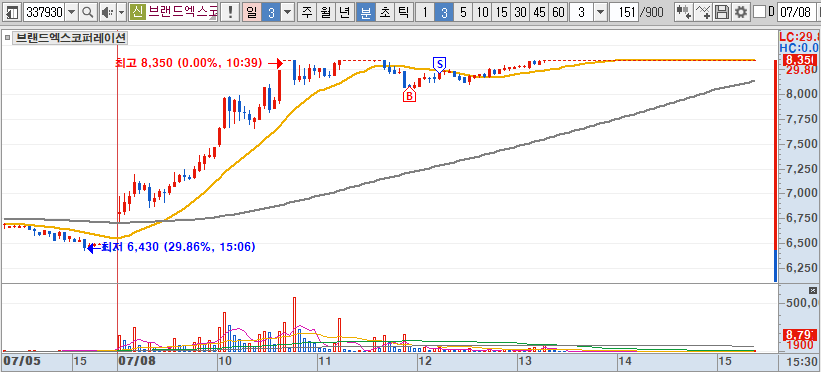
Task: Open the dropdown after the daily interval 3
Action: pos(287,12)
